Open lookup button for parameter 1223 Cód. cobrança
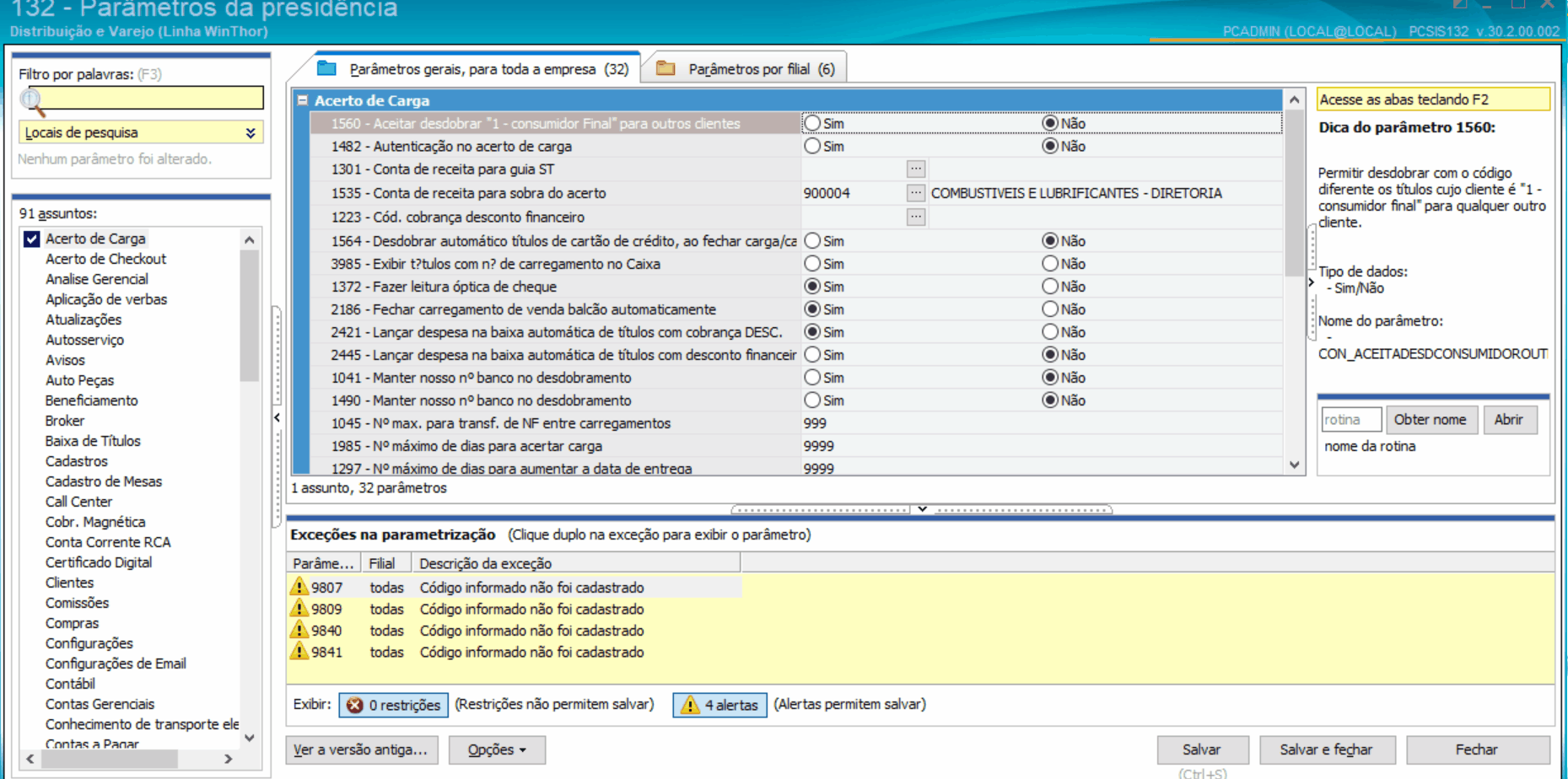This screenshot has width=1568, height=779. click(x=916, y=217)
